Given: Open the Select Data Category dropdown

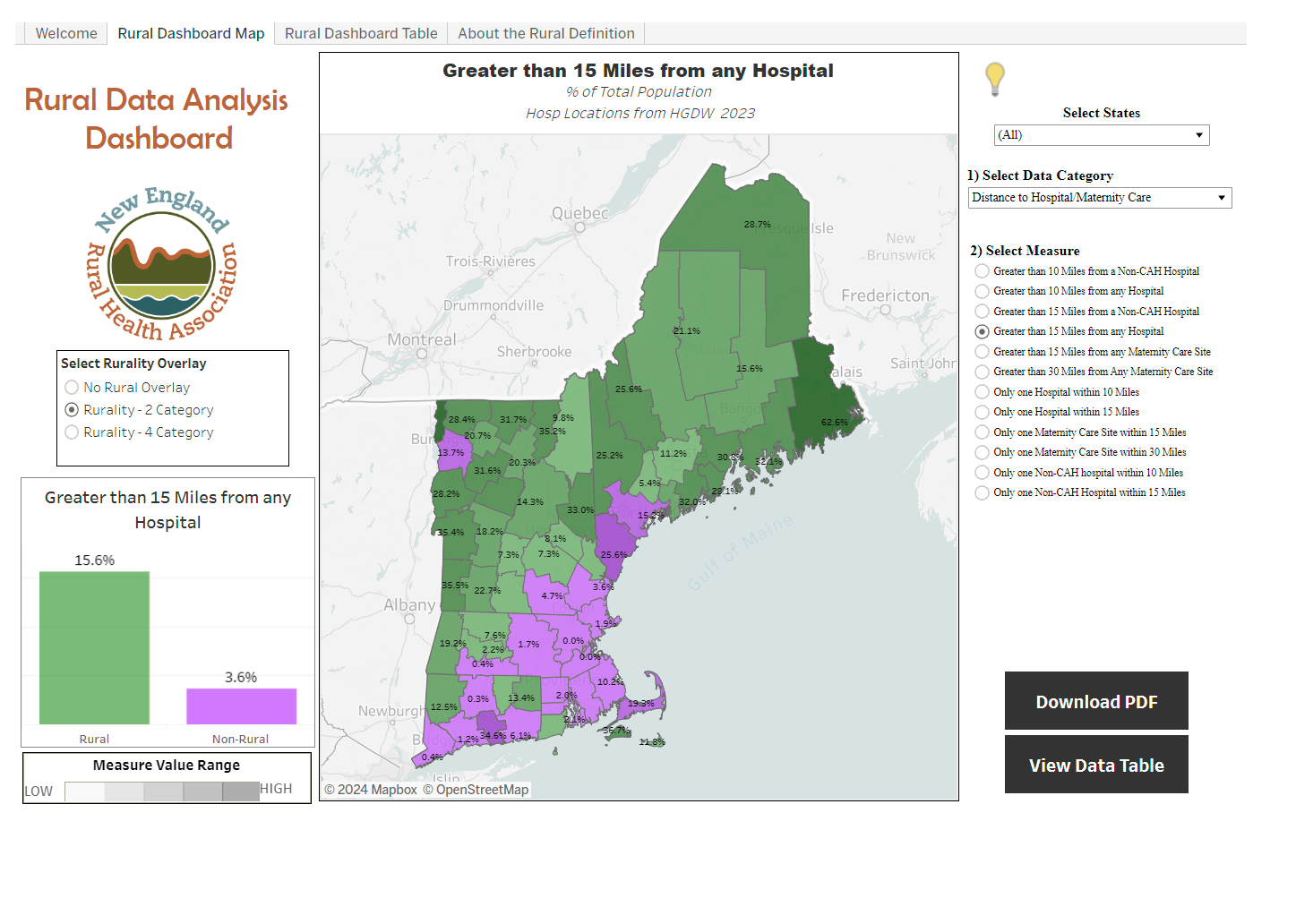Looking at the screenshot, I should coord(1099,197).
